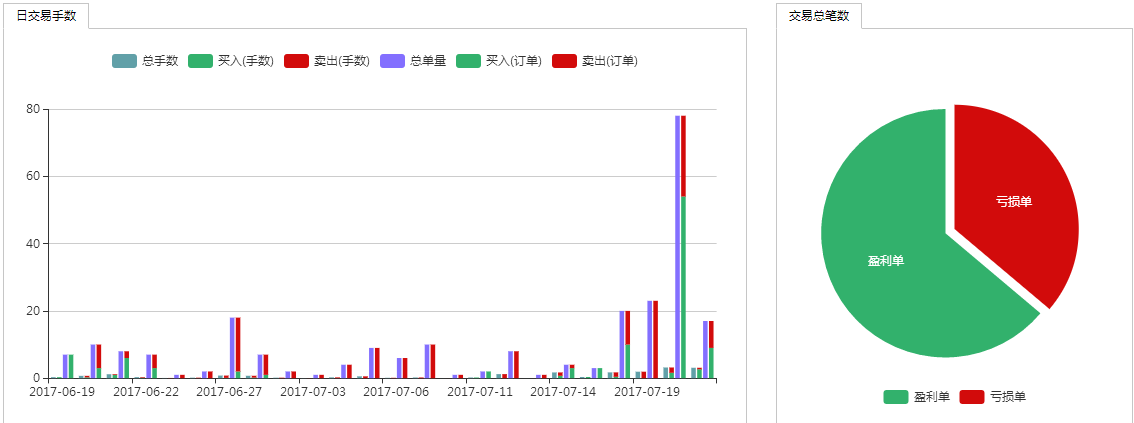The width and height of the screenshot is (1134, 423).
Task: Select the red 亏损单 pie slice
Action: [1013, 201]
